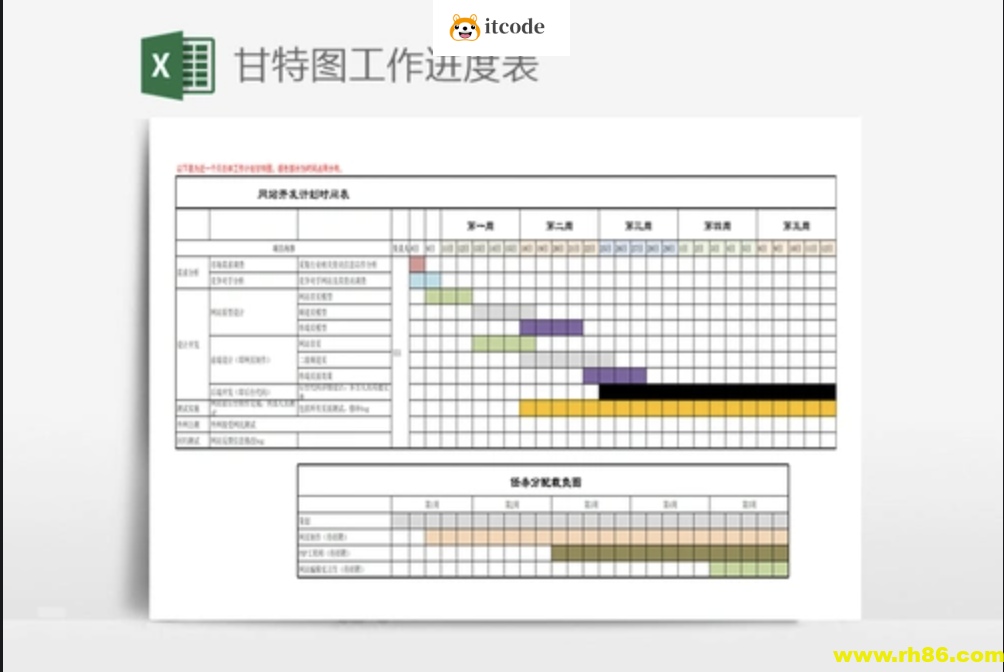
Task: Click the long black Gantt task bar
Action: point(717,392)
